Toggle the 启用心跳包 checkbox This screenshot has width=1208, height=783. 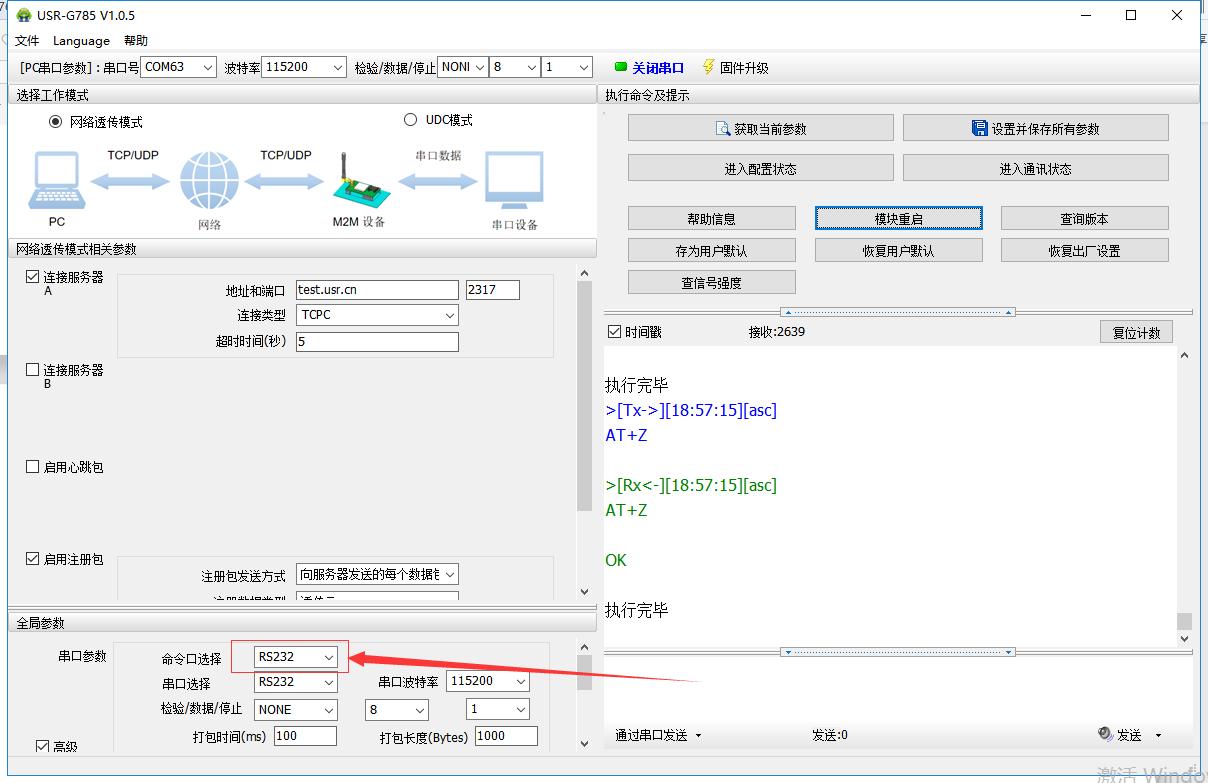pyautogui.click(x=33, y=467)
